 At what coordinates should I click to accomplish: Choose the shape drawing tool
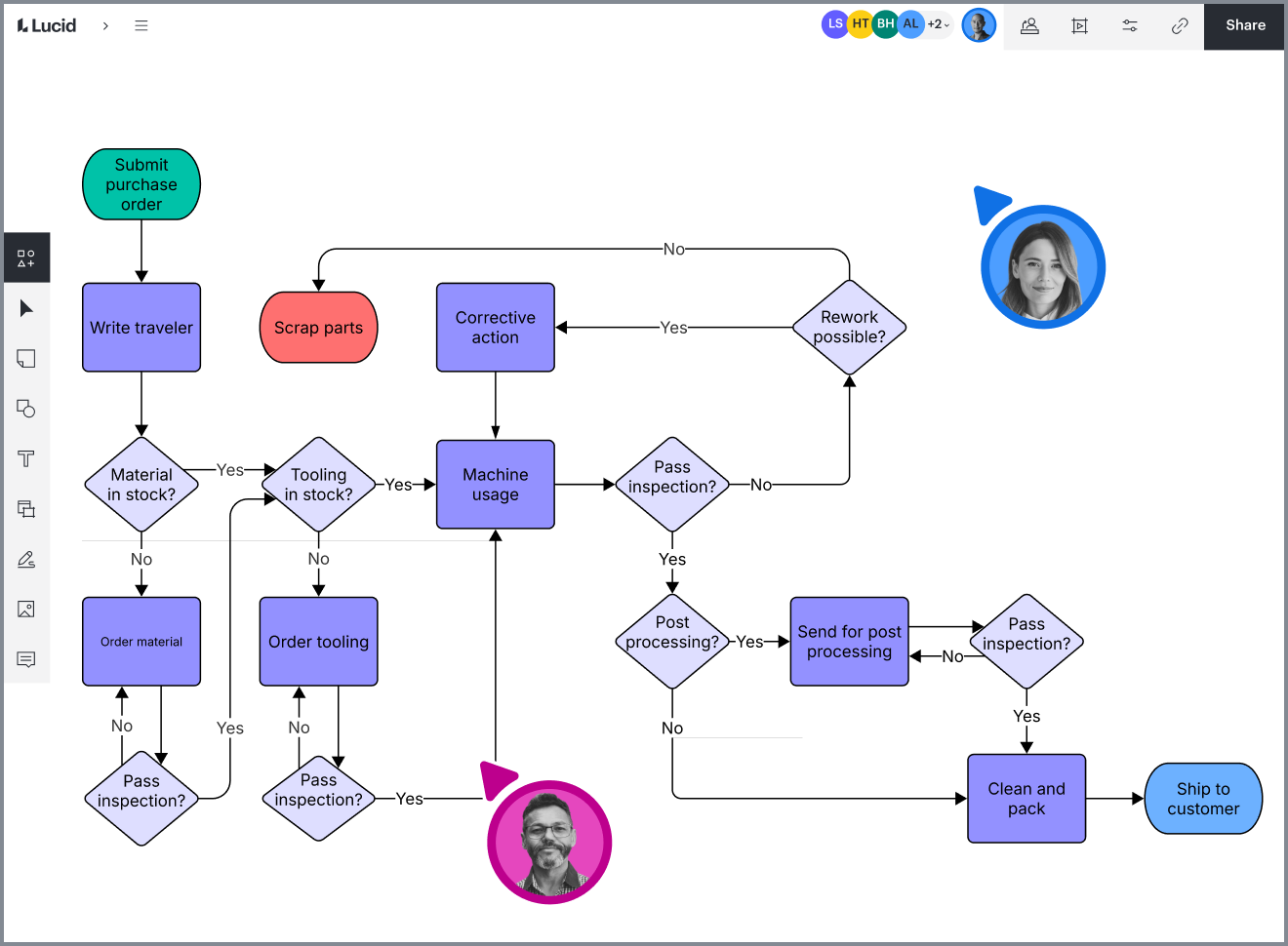pyautogui.click(x=26, y=409)
